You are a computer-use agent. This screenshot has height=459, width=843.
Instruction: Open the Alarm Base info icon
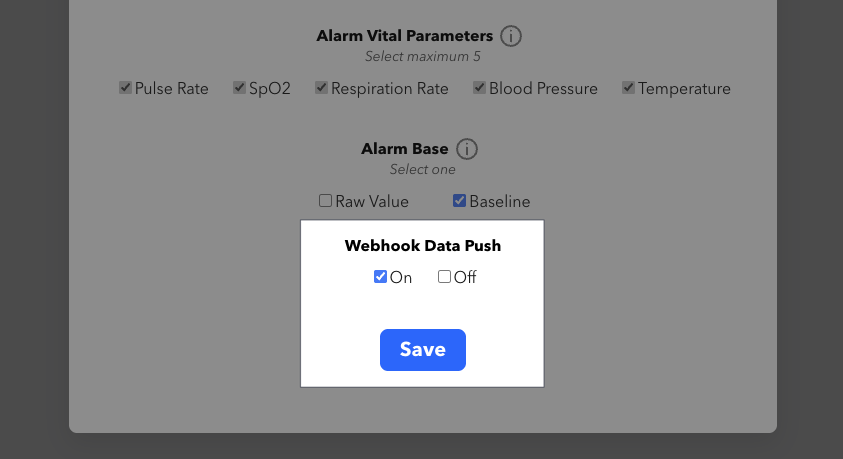467,149
